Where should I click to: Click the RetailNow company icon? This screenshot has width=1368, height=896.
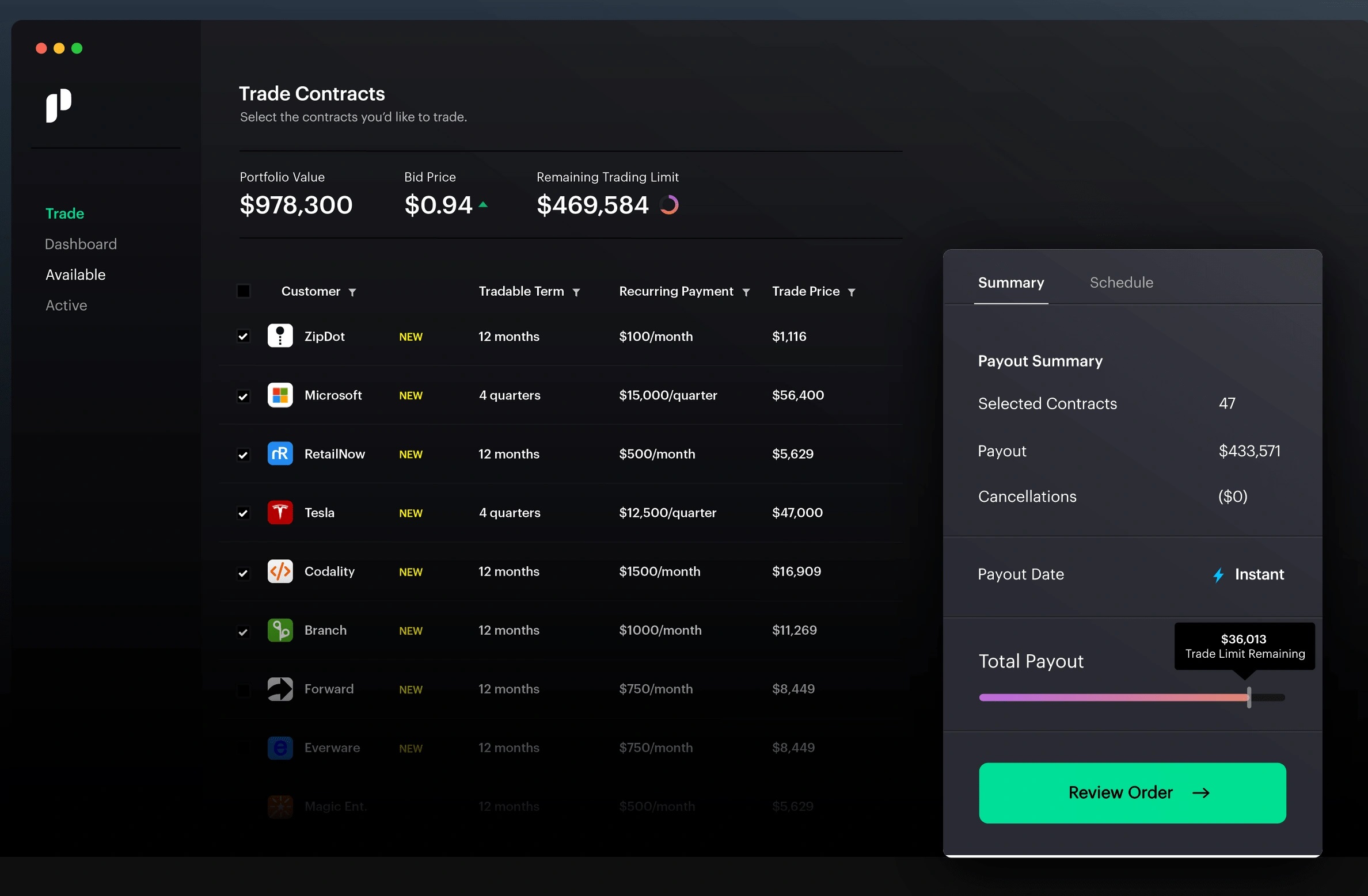pos(280,454)
